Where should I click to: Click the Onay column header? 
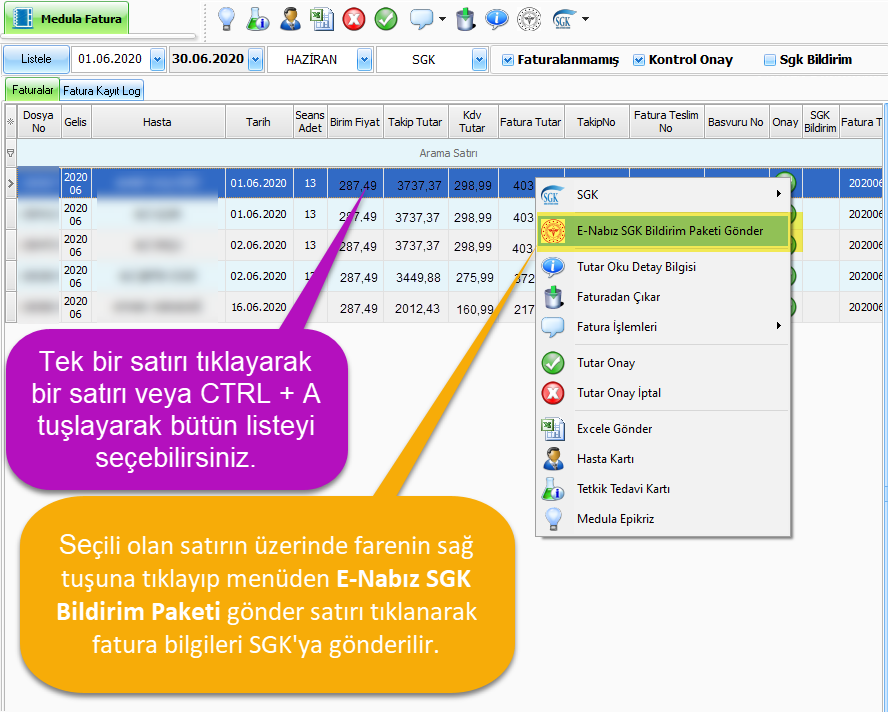click(x=785, y=121)
